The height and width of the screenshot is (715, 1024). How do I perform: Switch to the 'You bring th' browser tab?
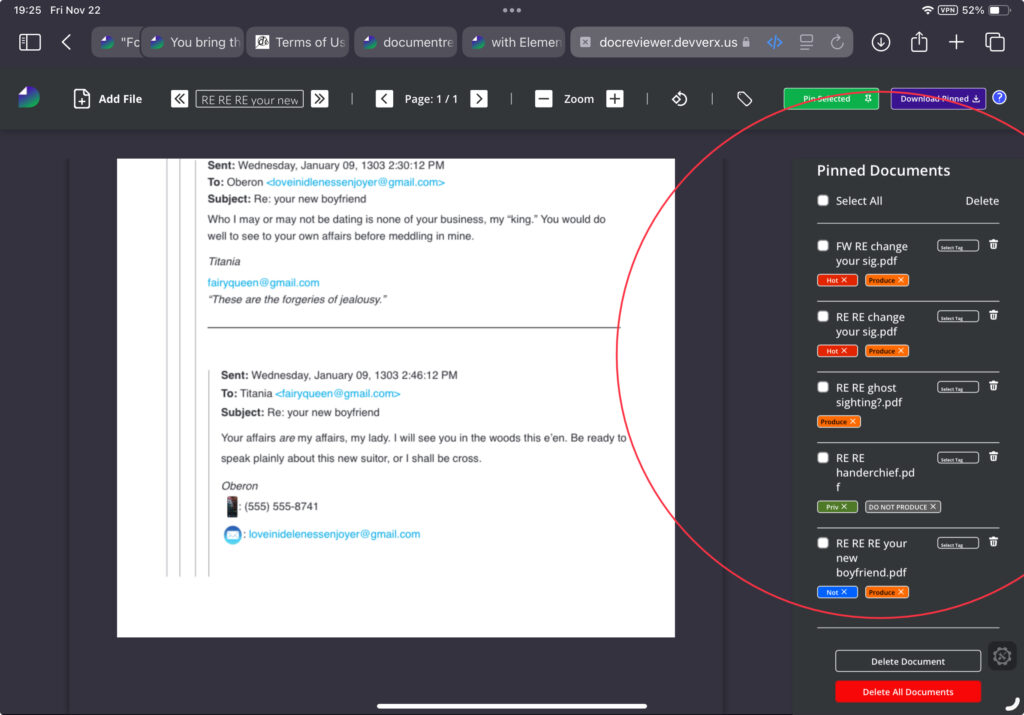(x=194, y=42)
